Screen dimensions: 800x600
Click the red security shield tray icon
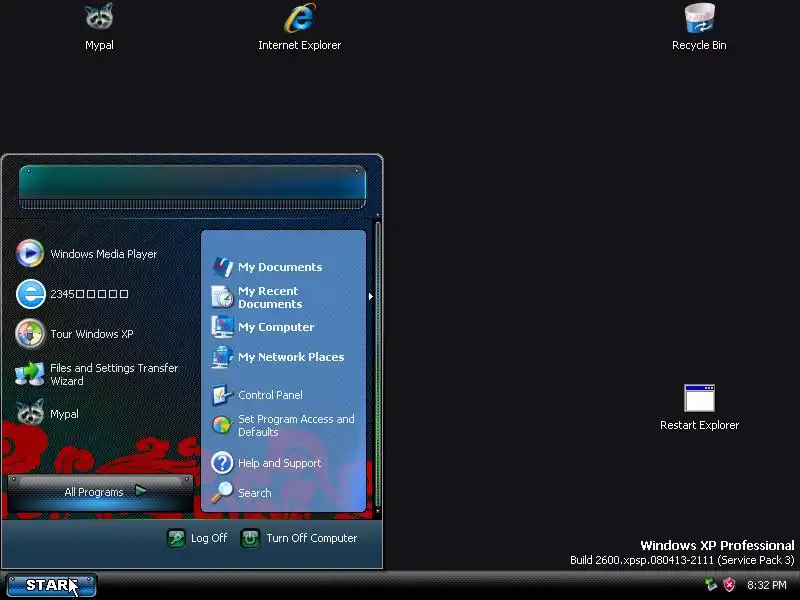[x=729, y=585]
